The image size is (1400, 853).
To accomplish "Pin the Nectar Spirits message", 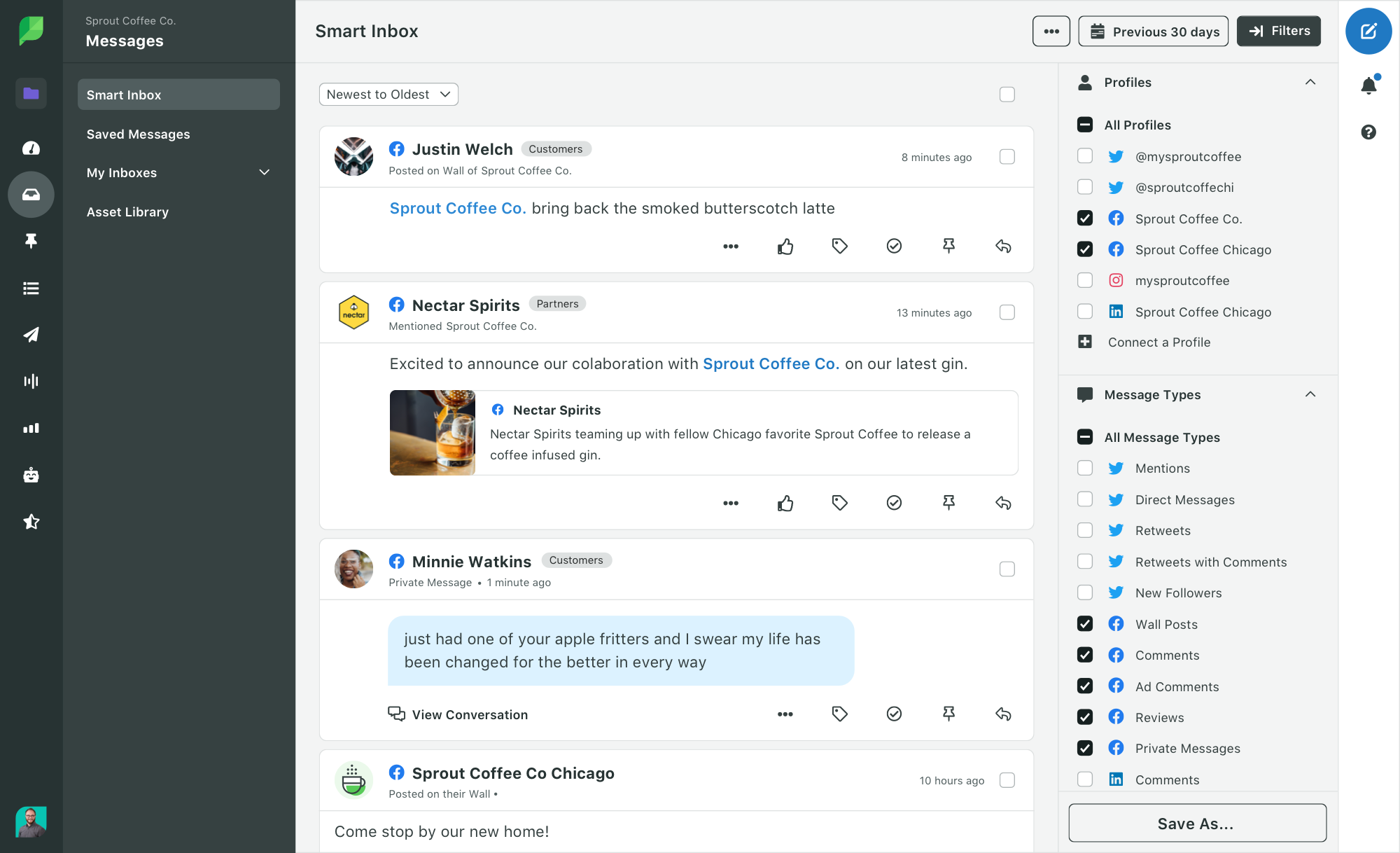I will tap(948, 503).
